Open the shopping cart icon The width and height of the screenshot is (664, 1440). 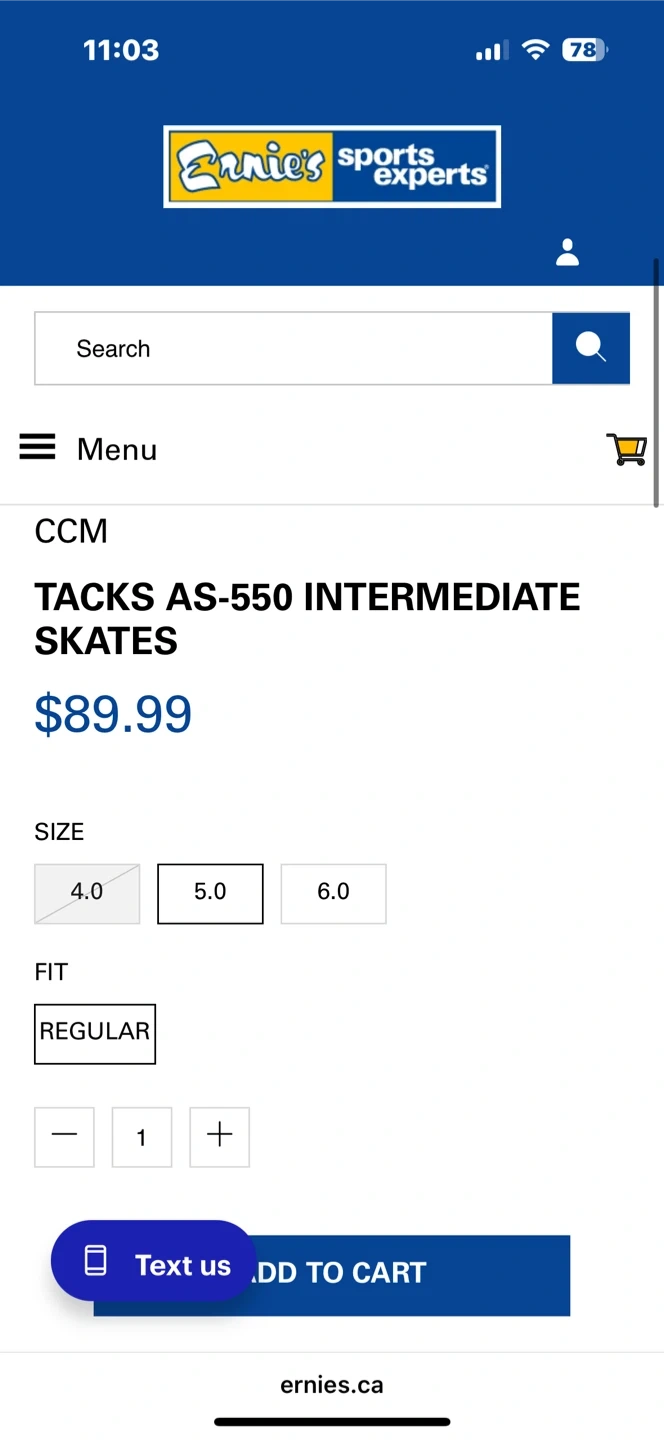[626, 449]
